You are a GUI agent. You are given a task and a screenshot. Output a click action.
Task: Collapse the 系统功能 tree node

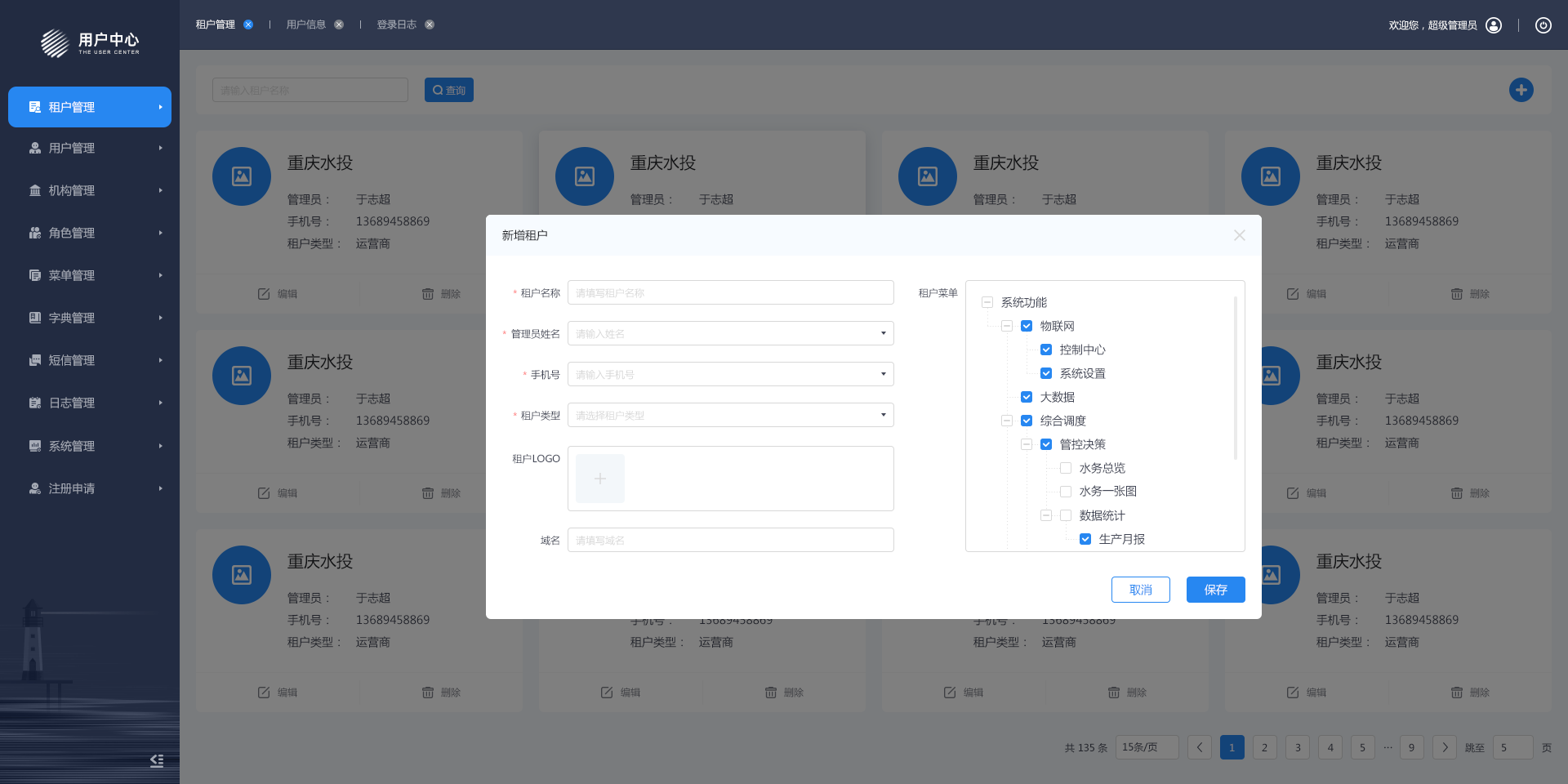point(987,302)
